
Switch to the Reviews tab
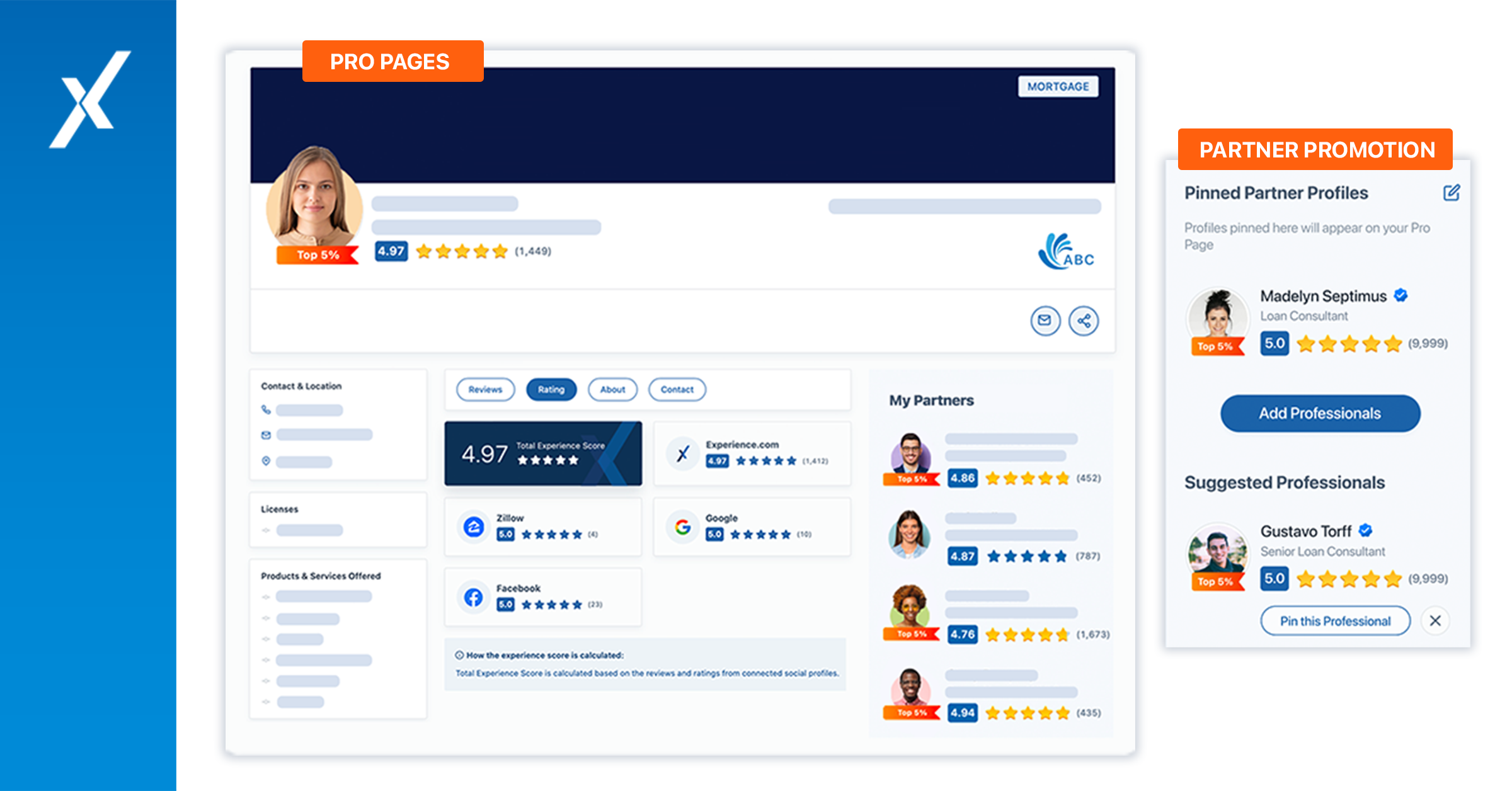(x=485, y=390)
